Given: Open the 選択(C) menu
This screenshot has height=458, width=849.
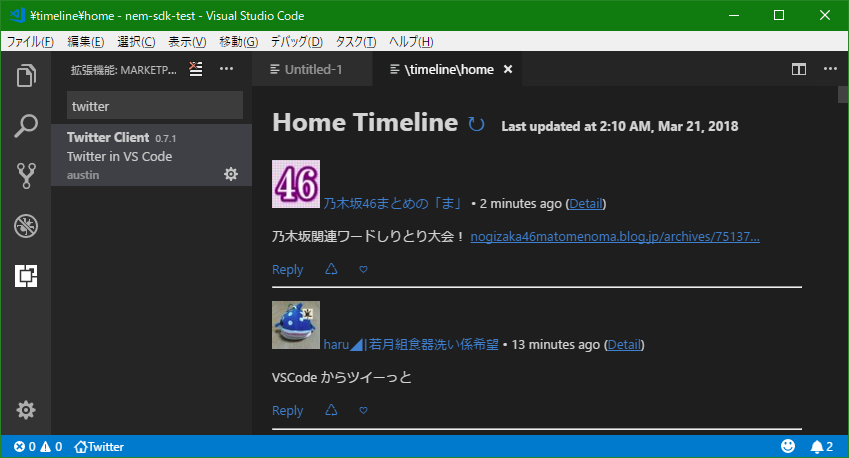Looking at the screenshot, I should point(136,42).
